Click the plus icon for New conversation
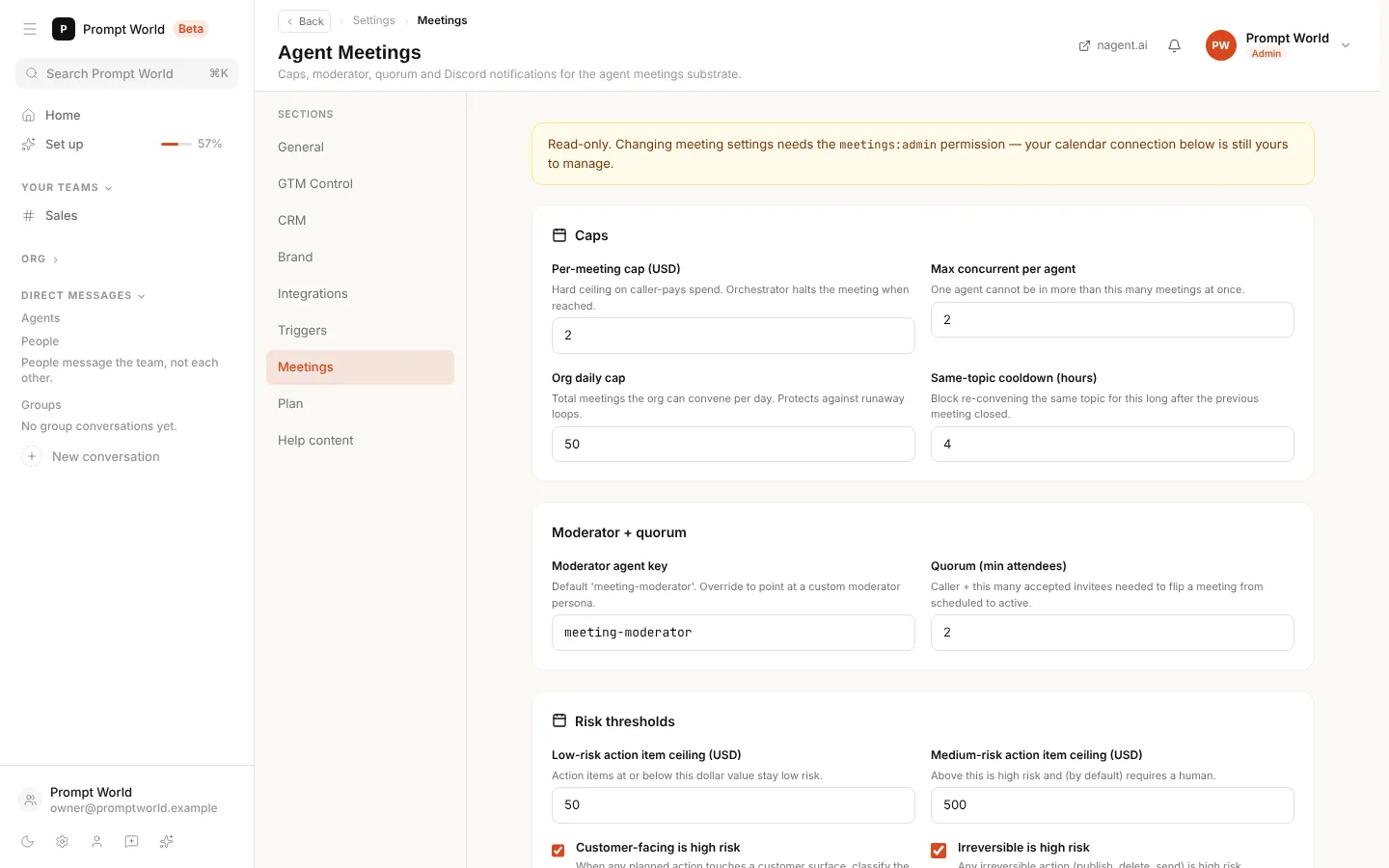 coord(32,456)
